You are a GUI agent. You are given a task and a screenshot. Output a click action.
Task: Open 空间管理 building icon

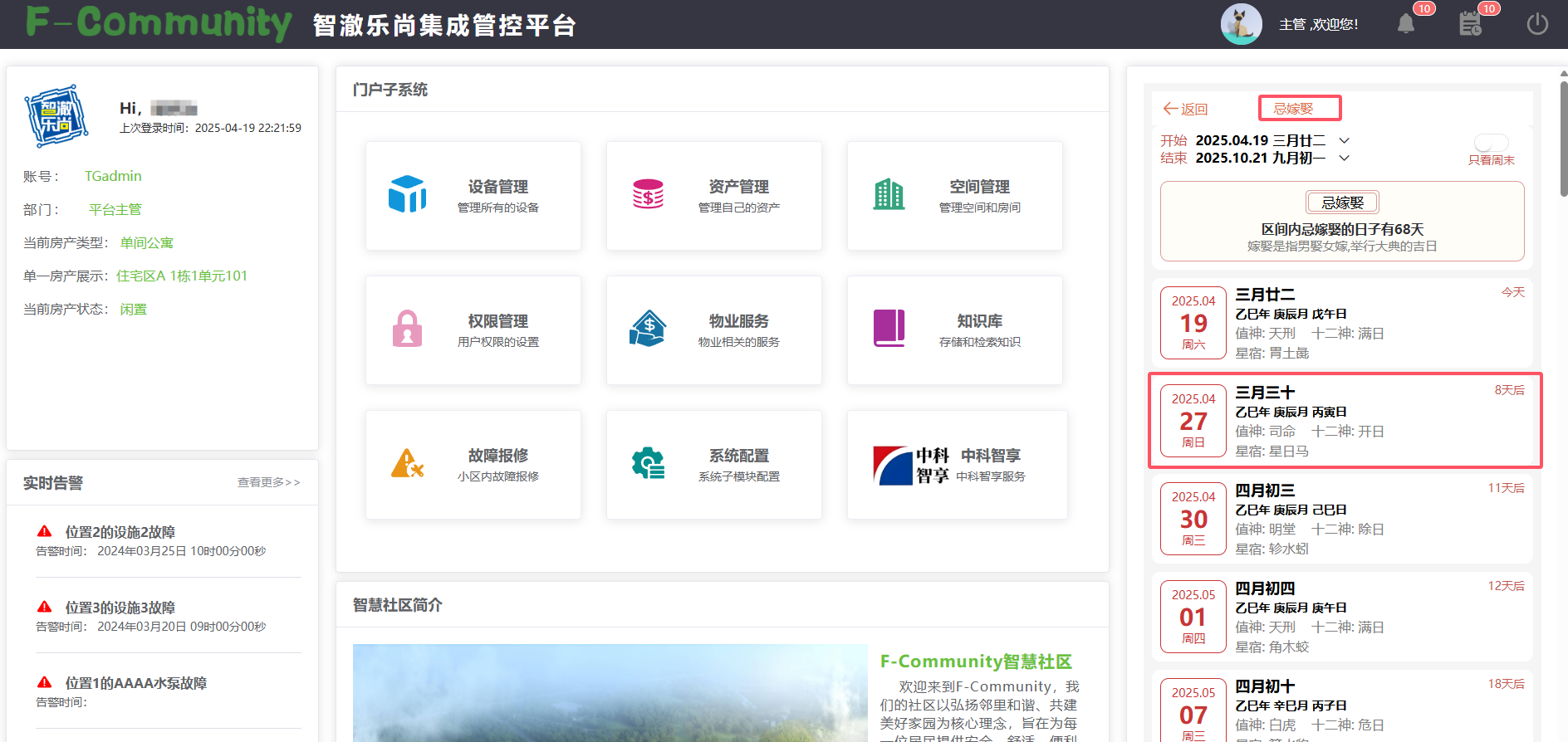click(x=889, y=194)
